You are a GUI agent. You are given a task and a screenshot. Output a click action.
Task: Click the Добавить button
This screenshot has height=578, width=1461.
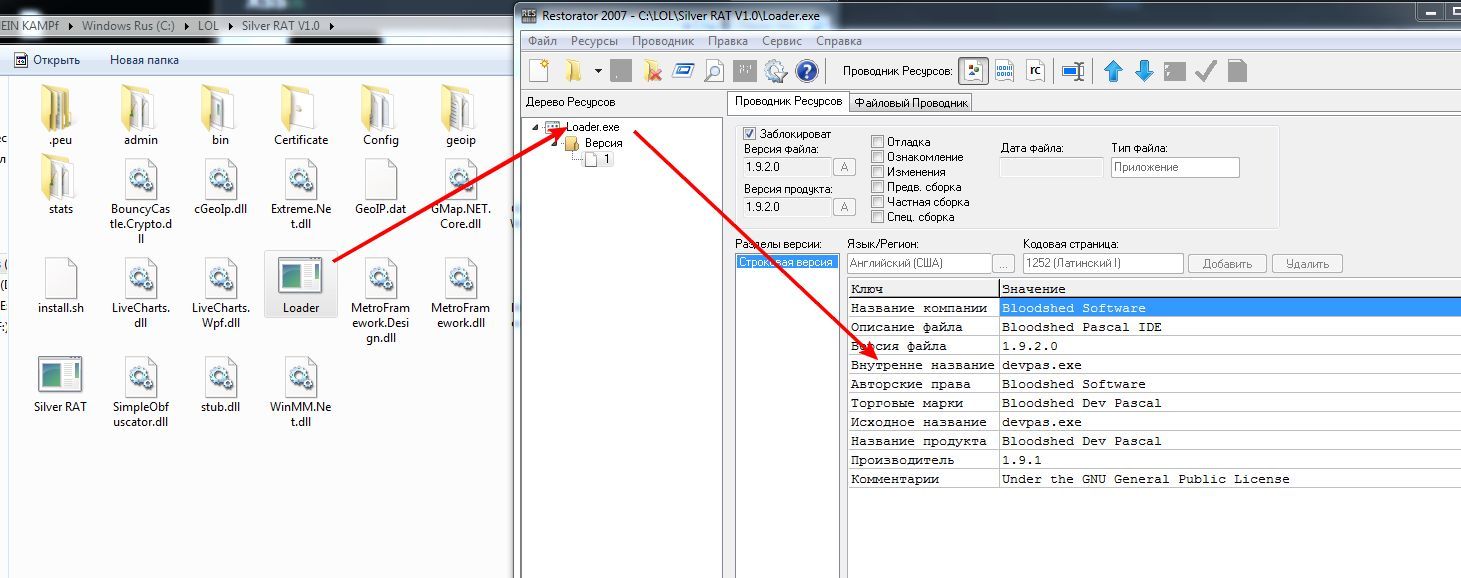pyautogui.click(x=1227, y=264)
